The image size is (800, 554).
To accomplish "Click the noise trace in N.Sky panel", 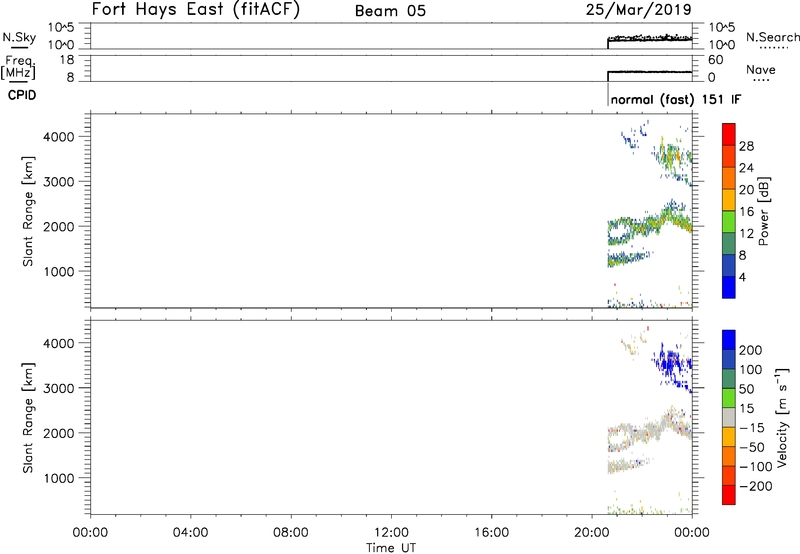I will (649, 39).
